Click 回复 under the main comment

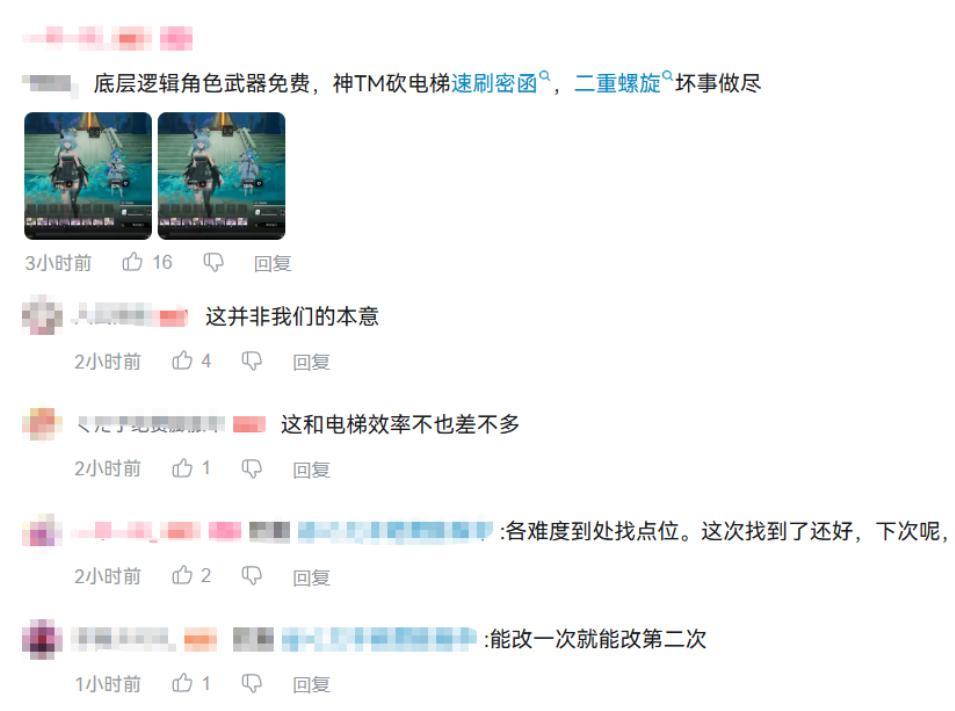[x=272, y=263]
